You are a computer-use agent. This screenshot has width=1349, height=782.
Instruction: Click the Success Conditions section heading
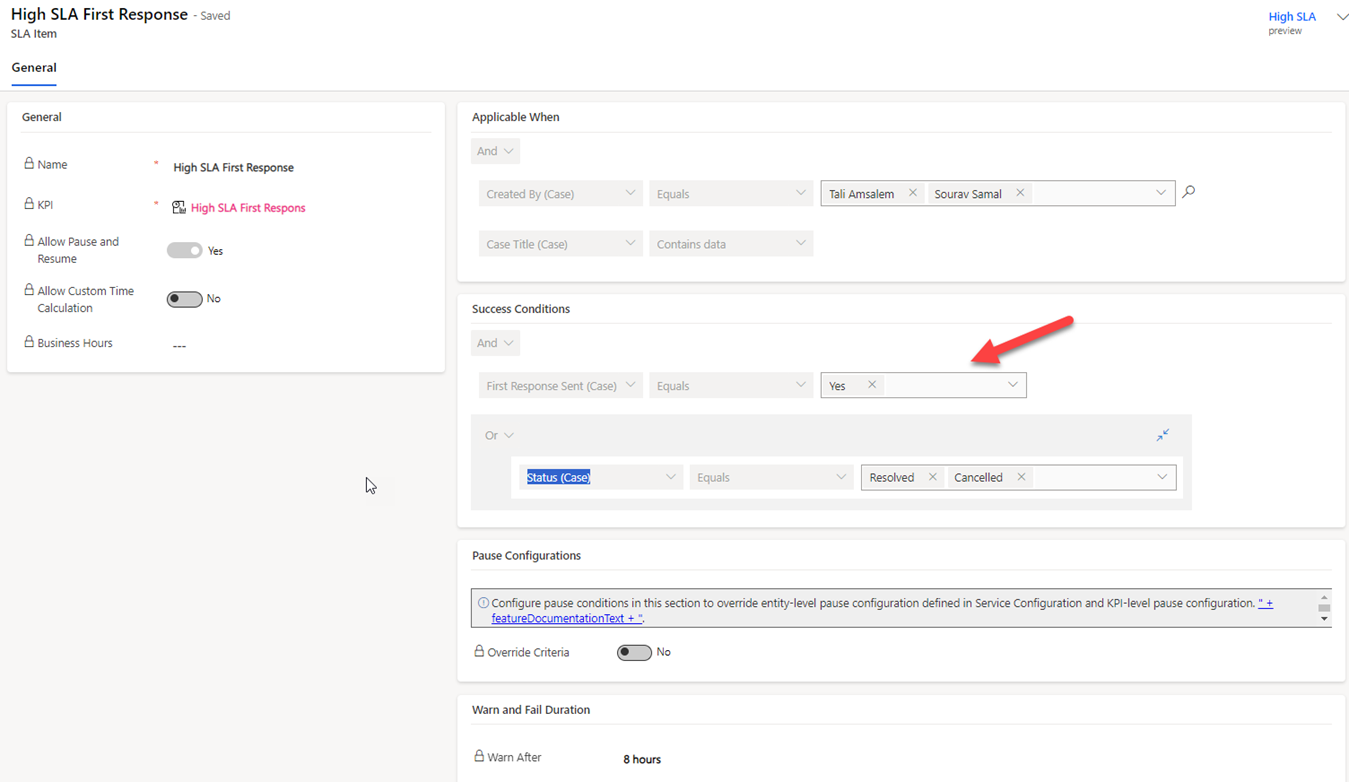[x=521, y=309]
